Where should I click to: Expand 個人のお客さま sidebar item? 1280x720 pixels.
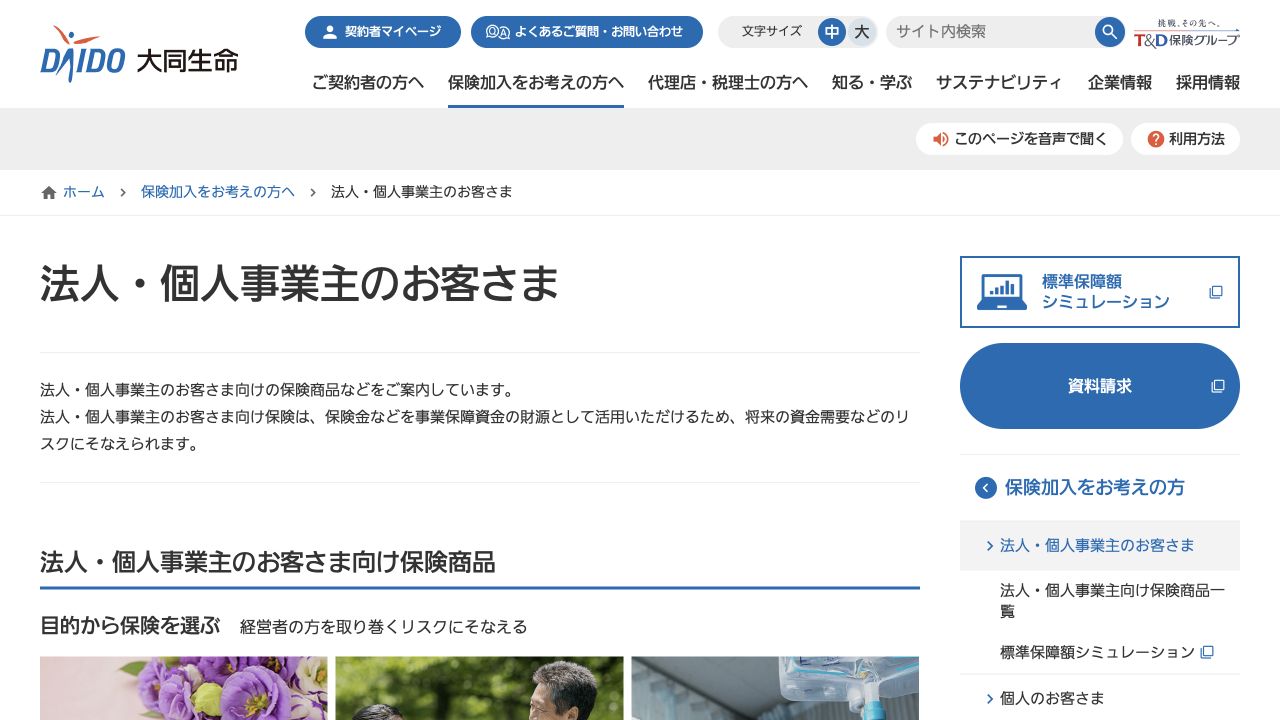(x=1100, y=698)
